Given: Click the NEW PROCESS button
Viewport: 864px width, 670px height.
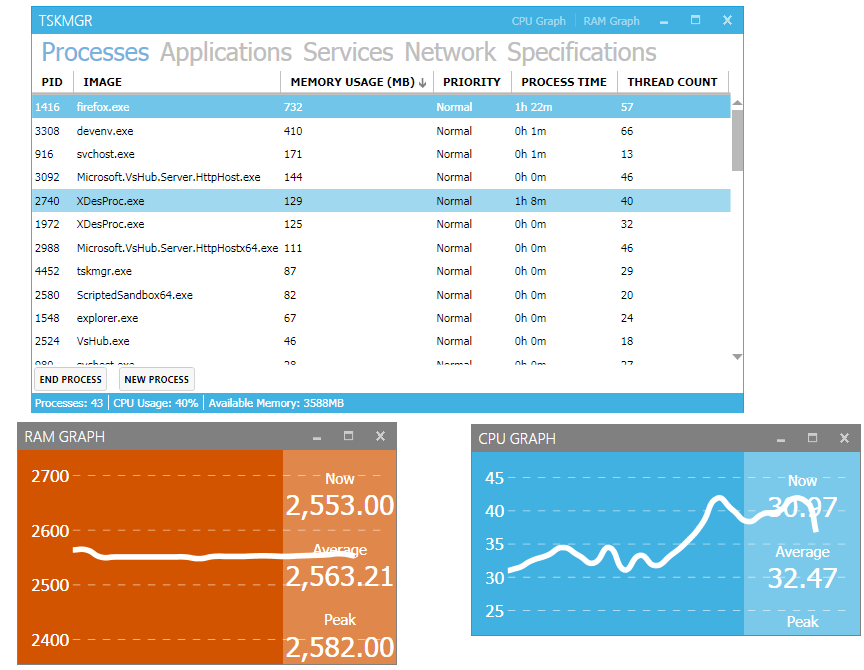Looking at the screenshot, I should pyautogui.click(x=156, y=379).
